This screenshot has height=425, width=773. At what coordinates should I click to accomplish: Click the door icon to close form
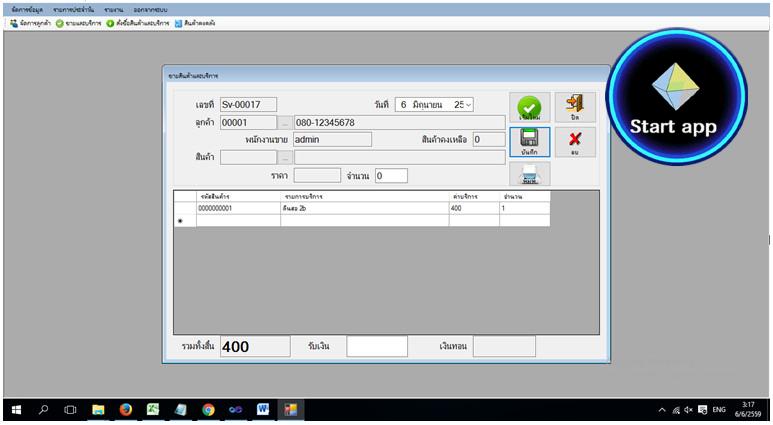[574, 107]
